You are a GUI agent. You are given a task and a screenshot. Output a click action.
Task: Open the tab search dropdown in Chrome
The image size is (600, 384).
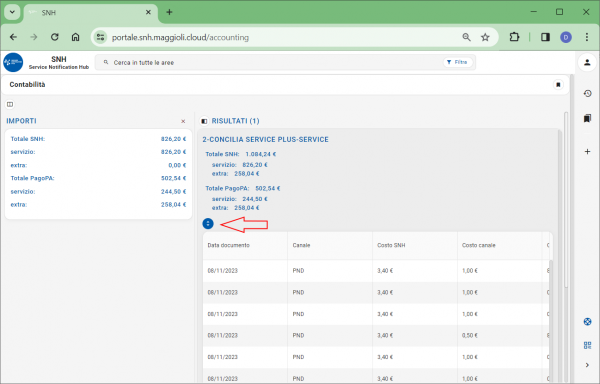12,12
